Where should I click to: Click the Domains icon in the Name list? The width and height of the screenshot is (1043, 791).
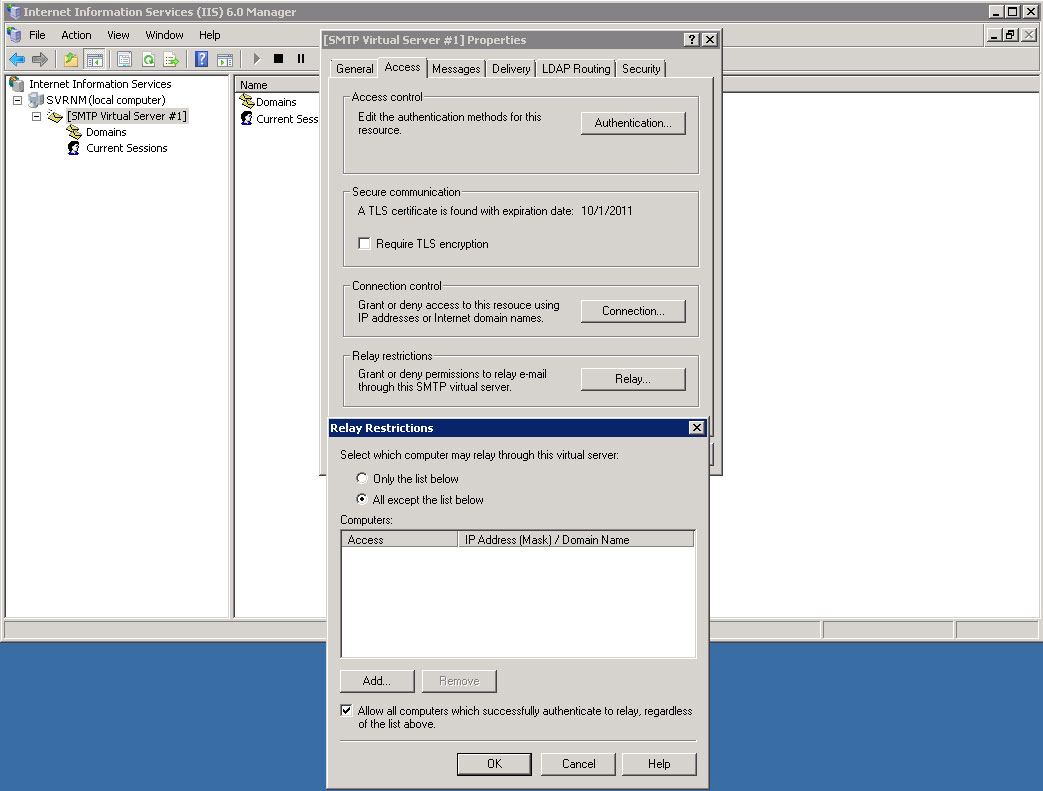[x=247, y=101]
